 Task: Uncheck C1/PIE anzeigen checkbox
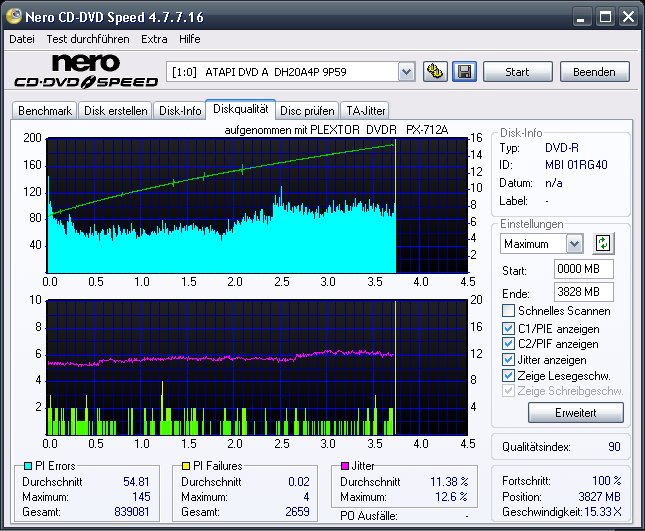(x=508, y=329)
